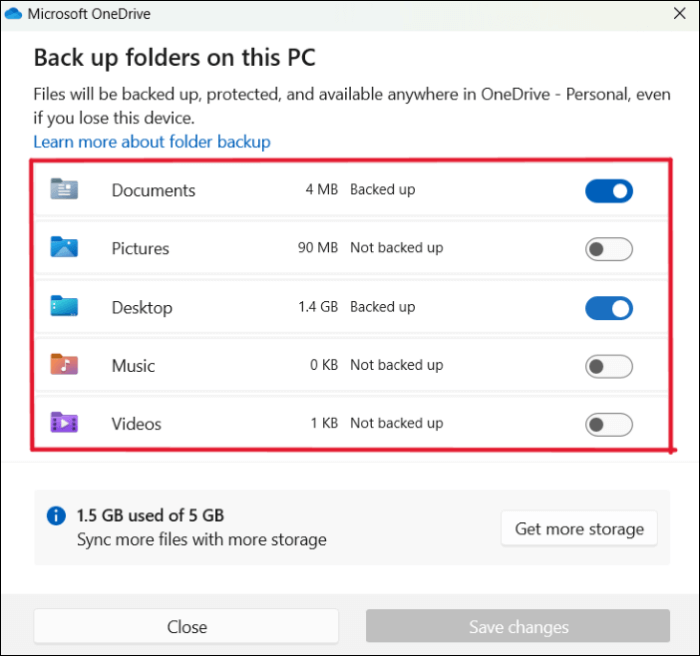Turn off Documents backup toggle
This screenshot has height=656, width=700.
608,190
